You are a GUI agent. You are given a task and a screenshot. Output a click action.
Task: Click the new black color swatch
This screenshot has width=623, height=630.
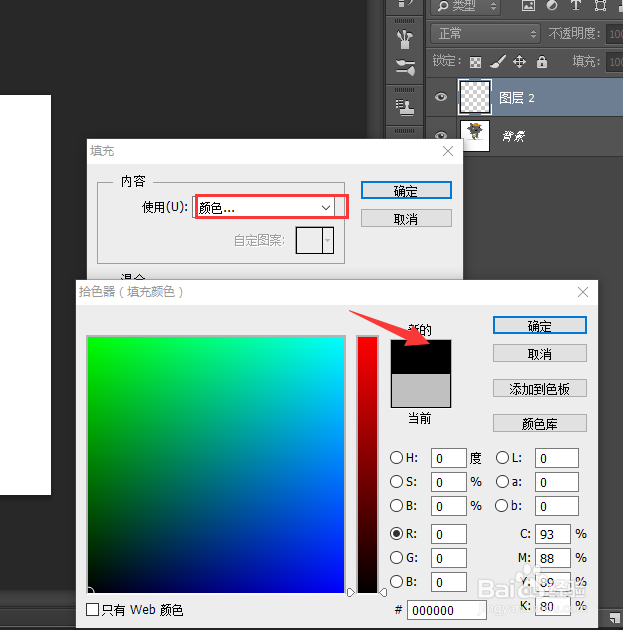[421, 357]
